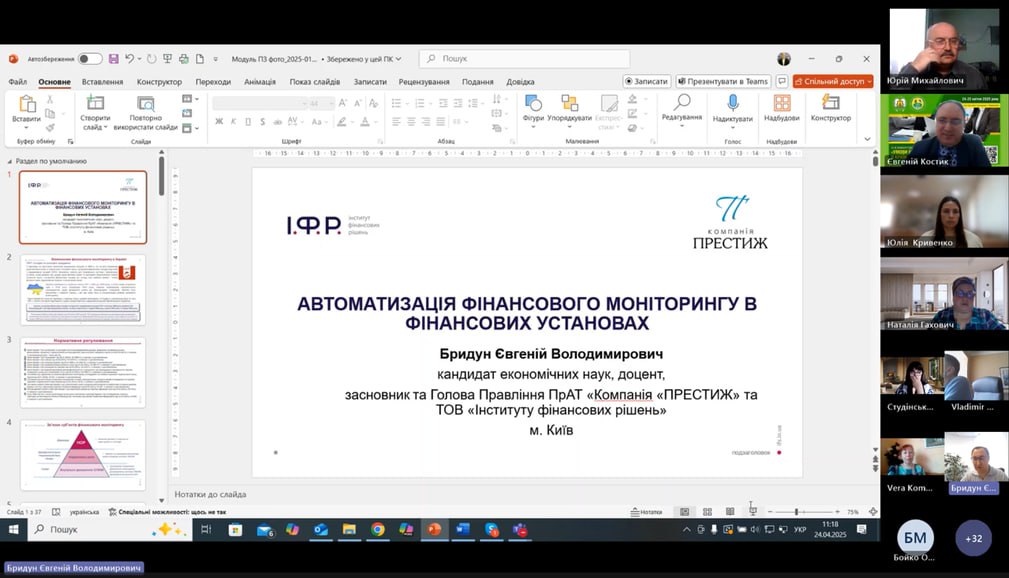Open Word from the taskbar
The image size is (1009, 578).
tap(463, 529)
